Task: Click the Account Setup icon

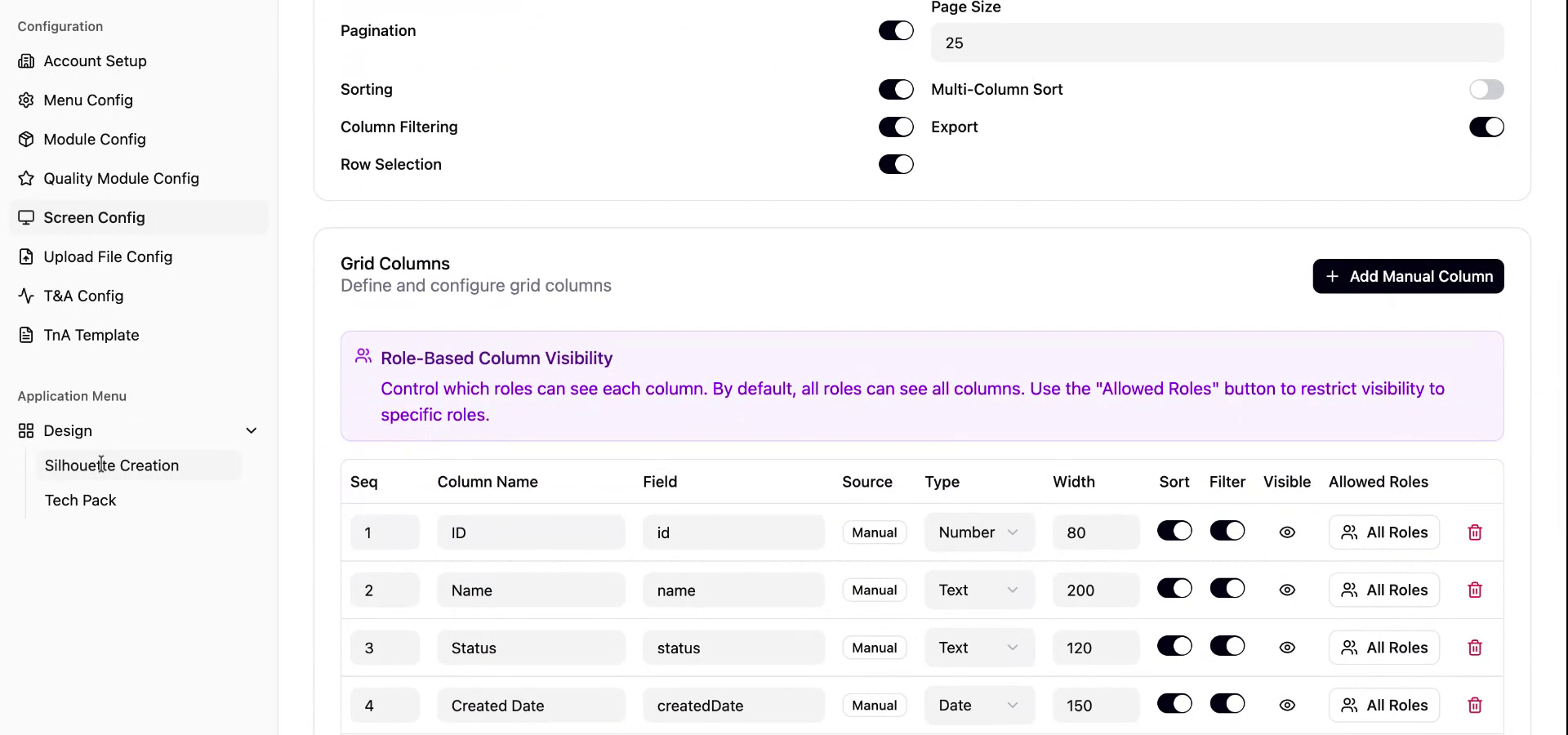Action: point(26,60)
